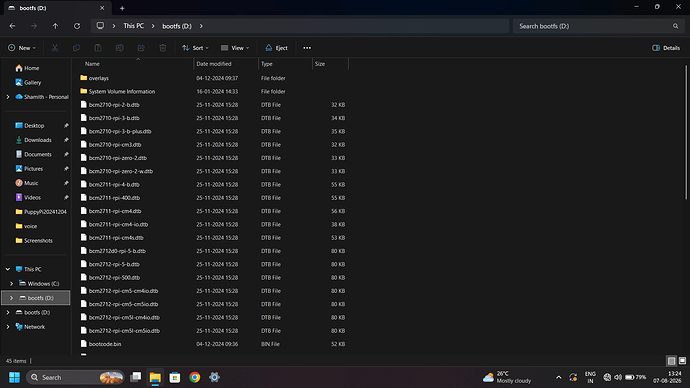Click the Cut toolbar icon
Screen dimensions: 690x388
[x=55, y=48]
